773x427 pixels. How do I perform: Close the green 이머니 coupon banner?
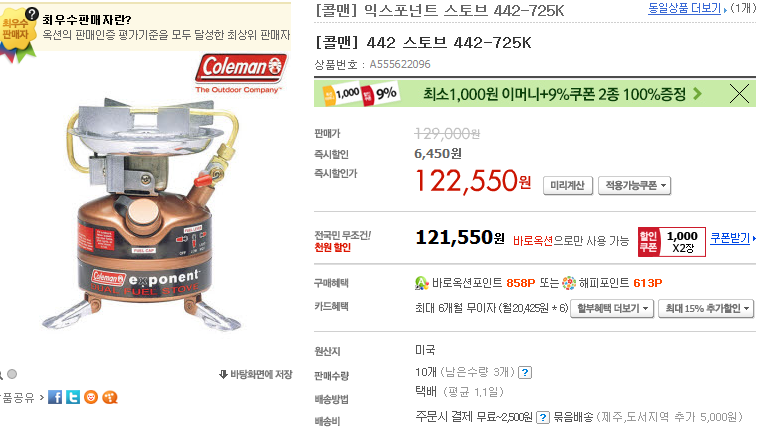739,93
